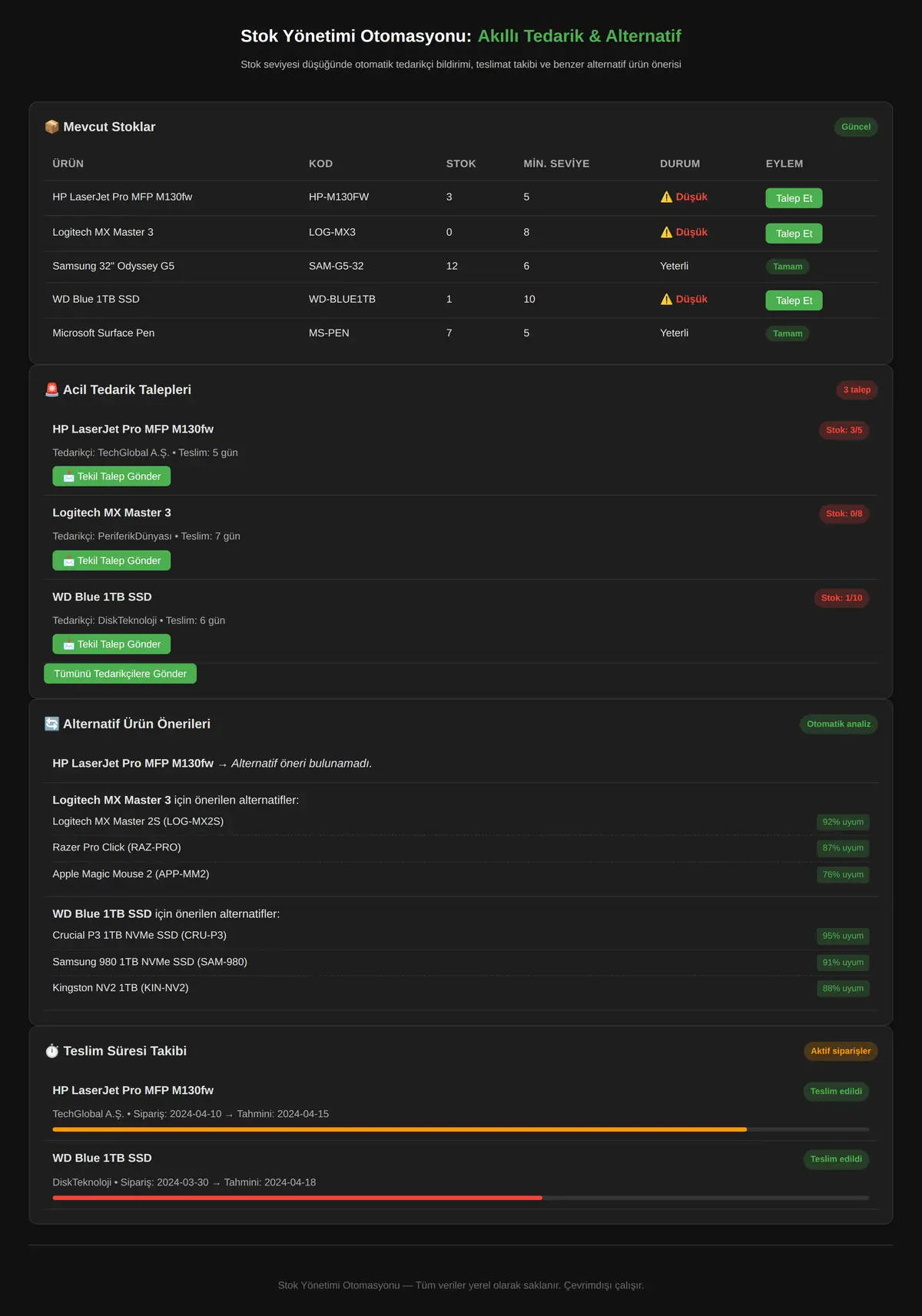Click the warning icon in WD Blue SSD row

tap(666, 299)
